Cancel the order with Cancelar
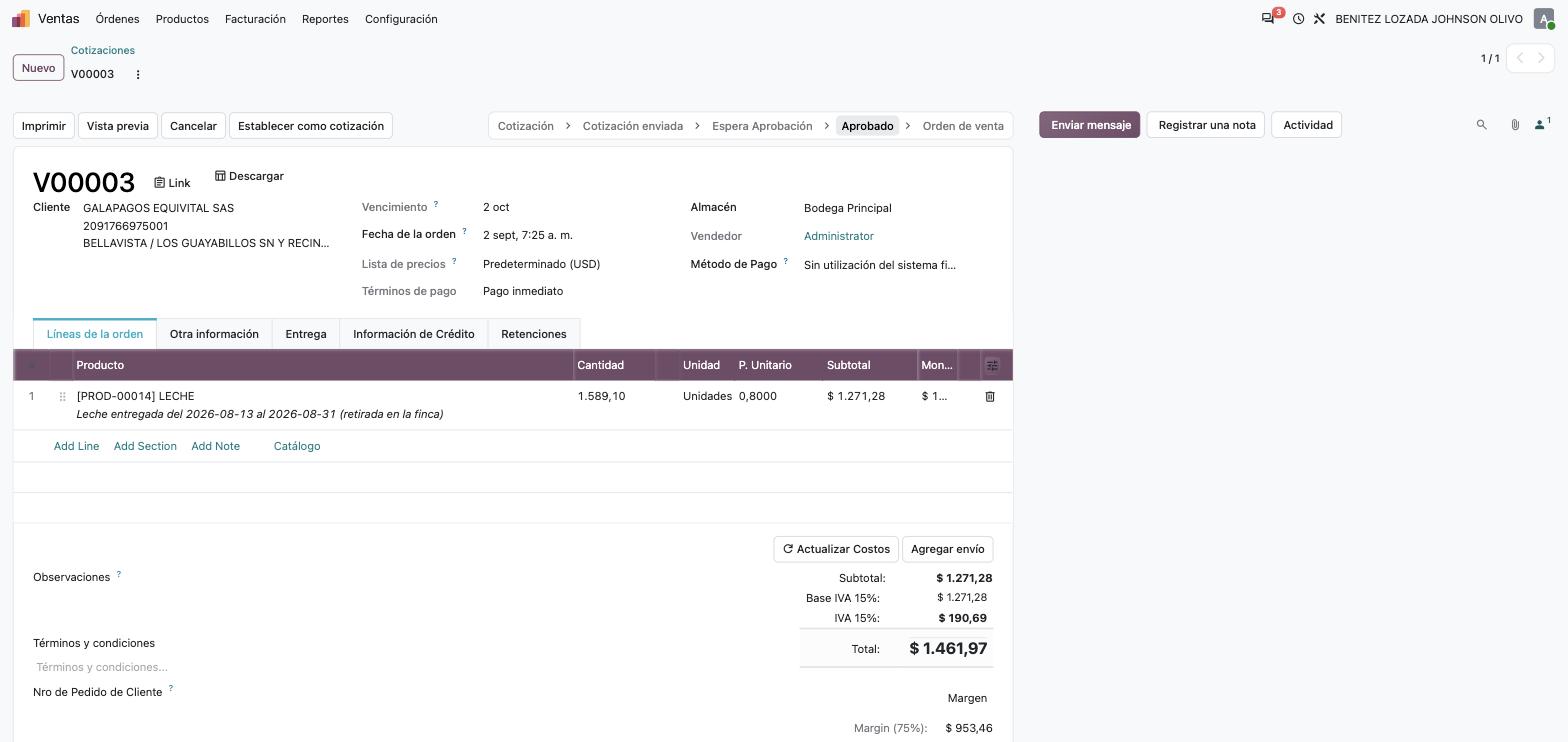1568x742 pixels. pos(193,126)
